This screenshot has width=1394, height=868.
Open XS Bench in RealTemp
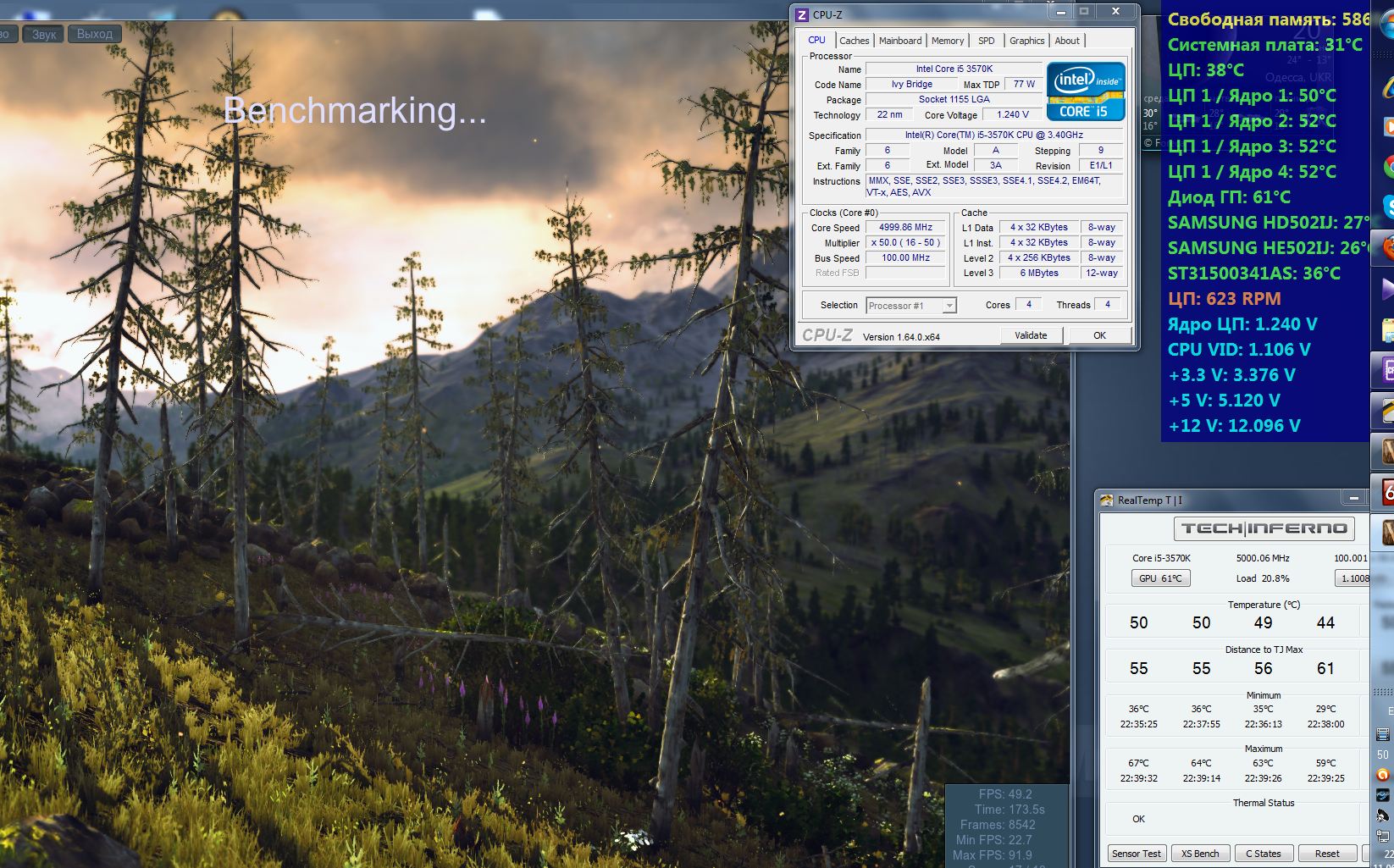(x=1200, y=854)
